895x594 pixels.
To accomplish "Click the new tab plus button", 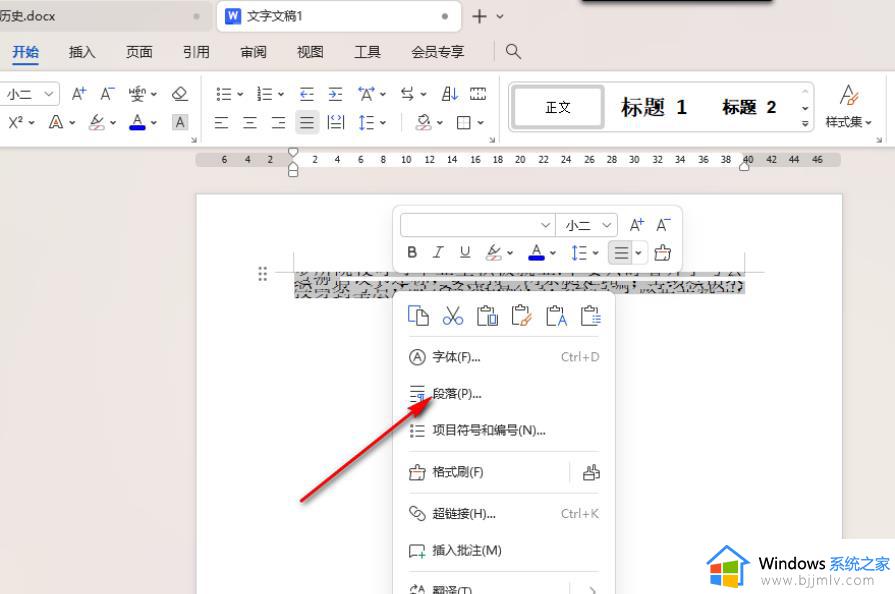I will [x=479, y=17].
